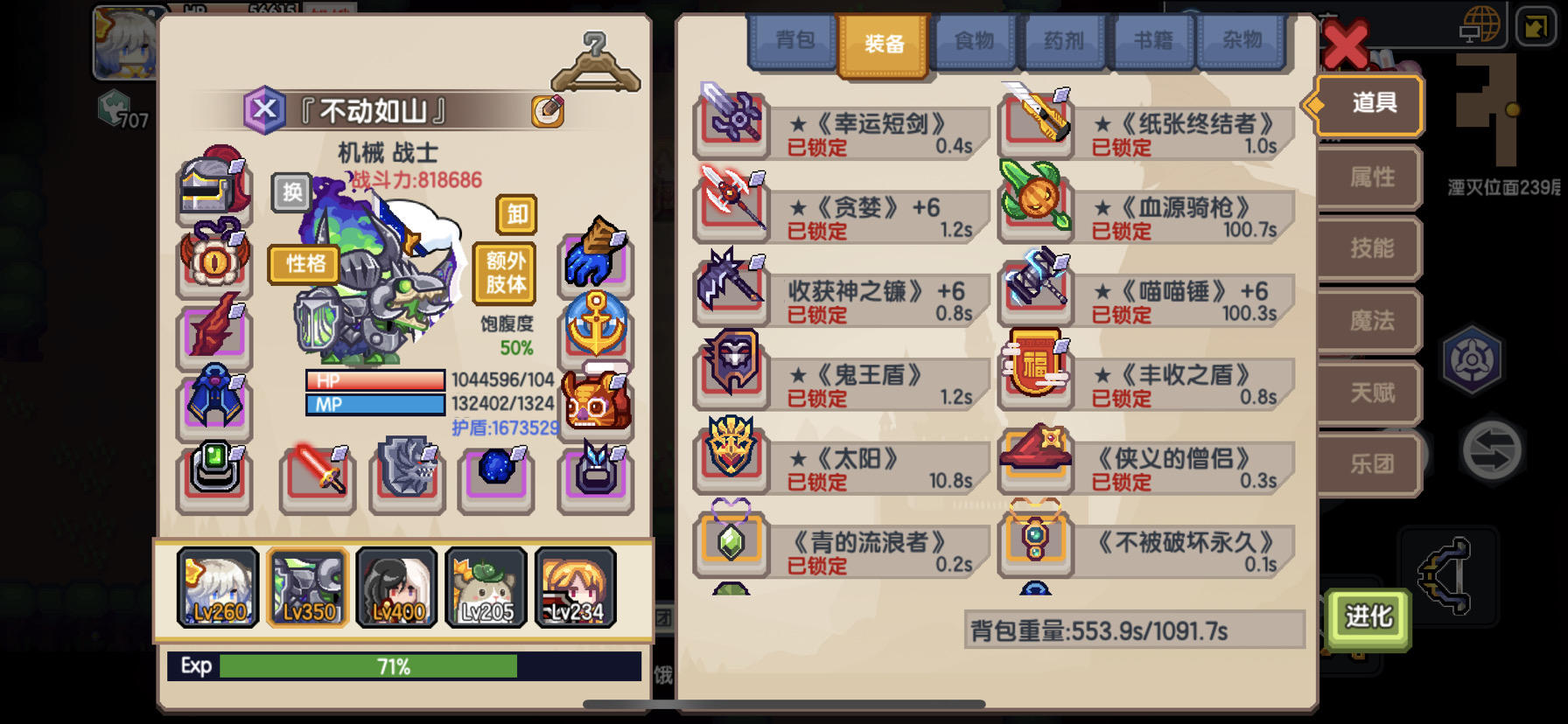Close the inventory with the red X

[x=1345, y=45]
